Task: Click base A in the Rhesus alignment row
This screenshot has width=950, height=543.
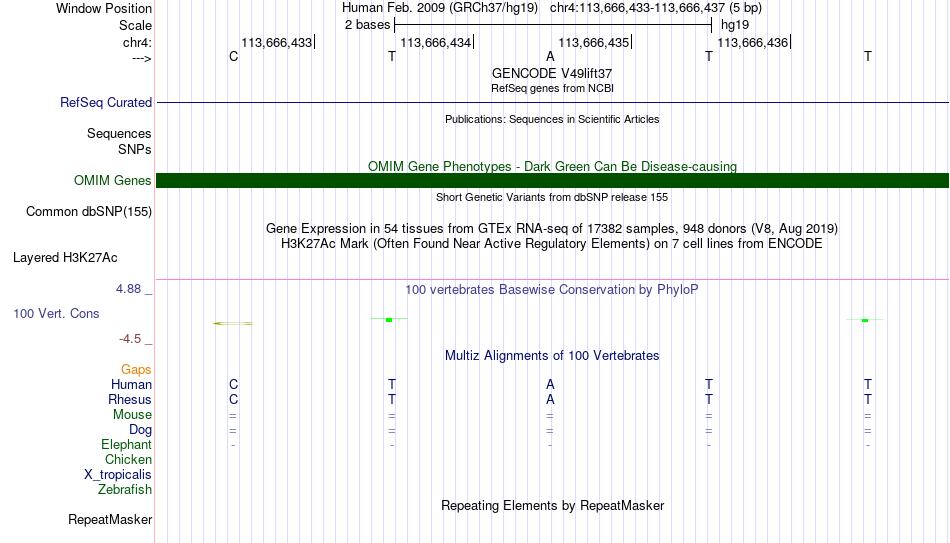Action: [x=550, y=399]
